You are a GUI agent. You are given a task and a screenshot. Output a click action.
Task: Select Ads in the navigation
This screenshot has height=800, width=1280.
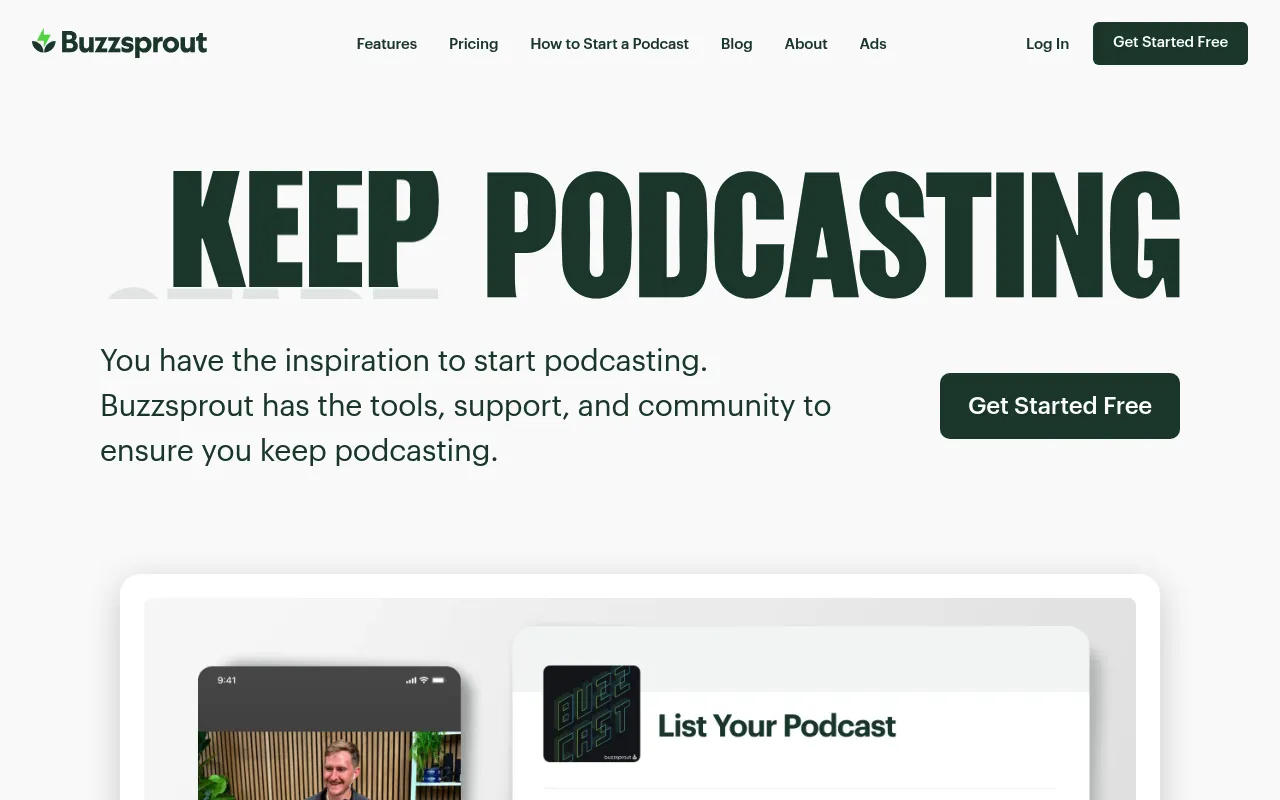click(873, 44)
